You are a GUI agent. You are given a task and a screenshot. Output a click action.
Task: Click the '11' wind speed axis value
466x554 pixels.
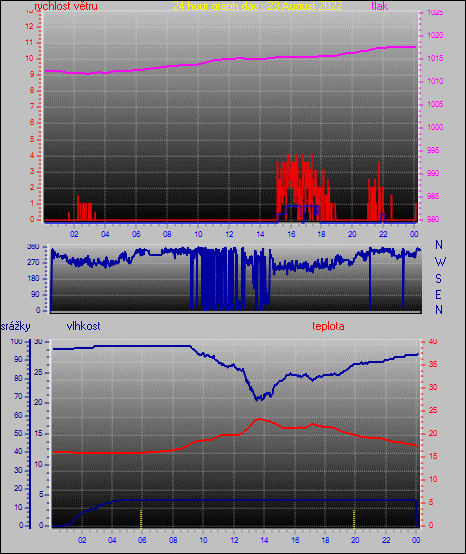pos(29,42)
